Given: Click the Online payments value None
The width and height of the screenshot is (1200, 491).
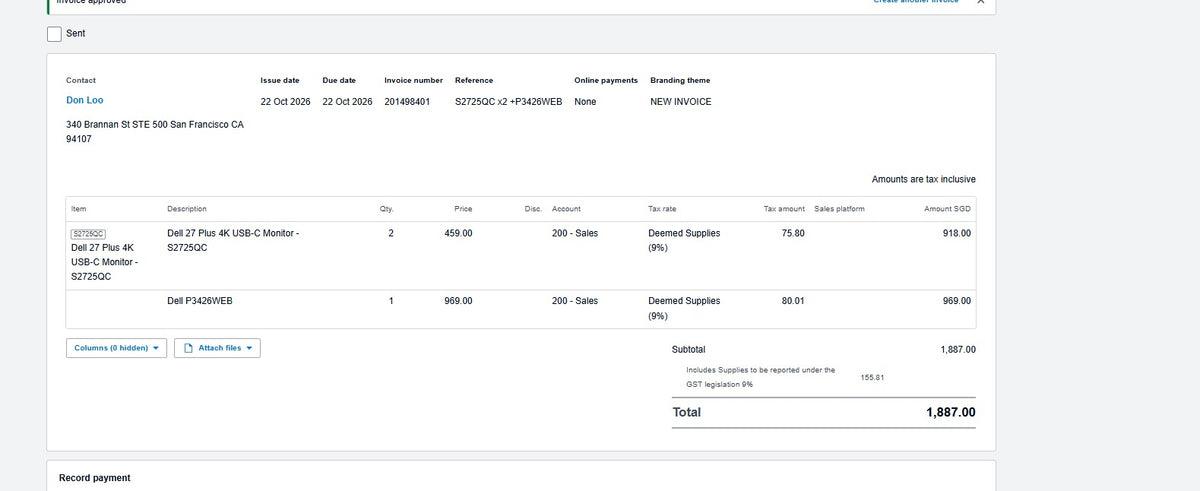Looking at the screenshot, I should (585, 102).
